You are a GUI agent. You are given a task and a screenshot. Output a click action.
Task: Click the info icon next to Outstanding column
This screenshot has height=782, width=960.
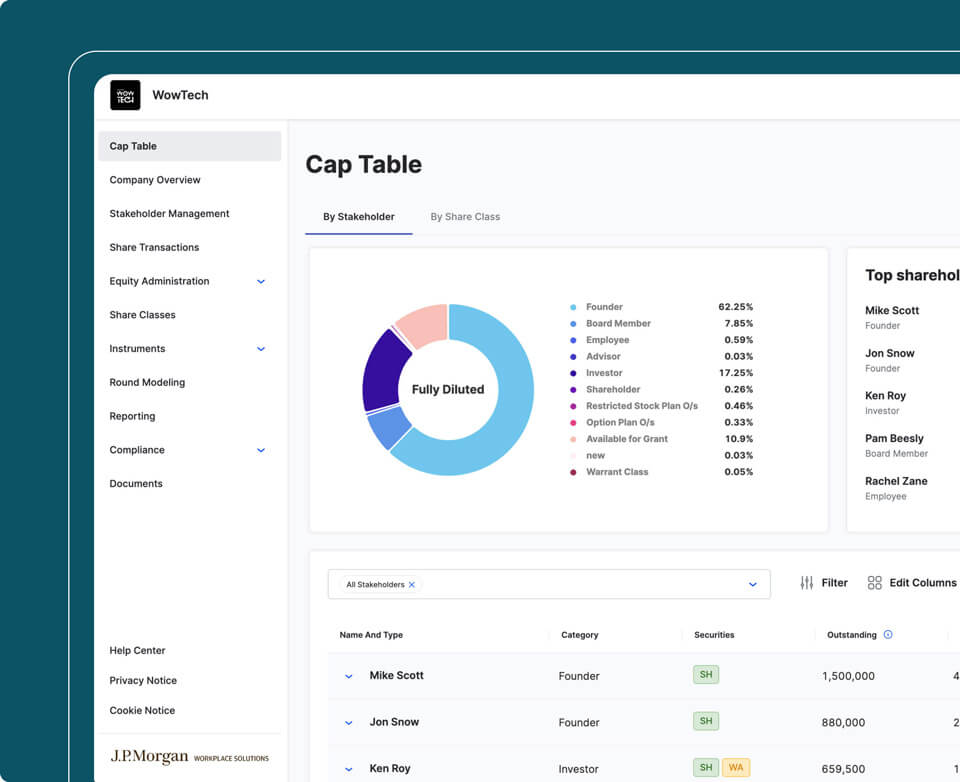tap(890, 635)
